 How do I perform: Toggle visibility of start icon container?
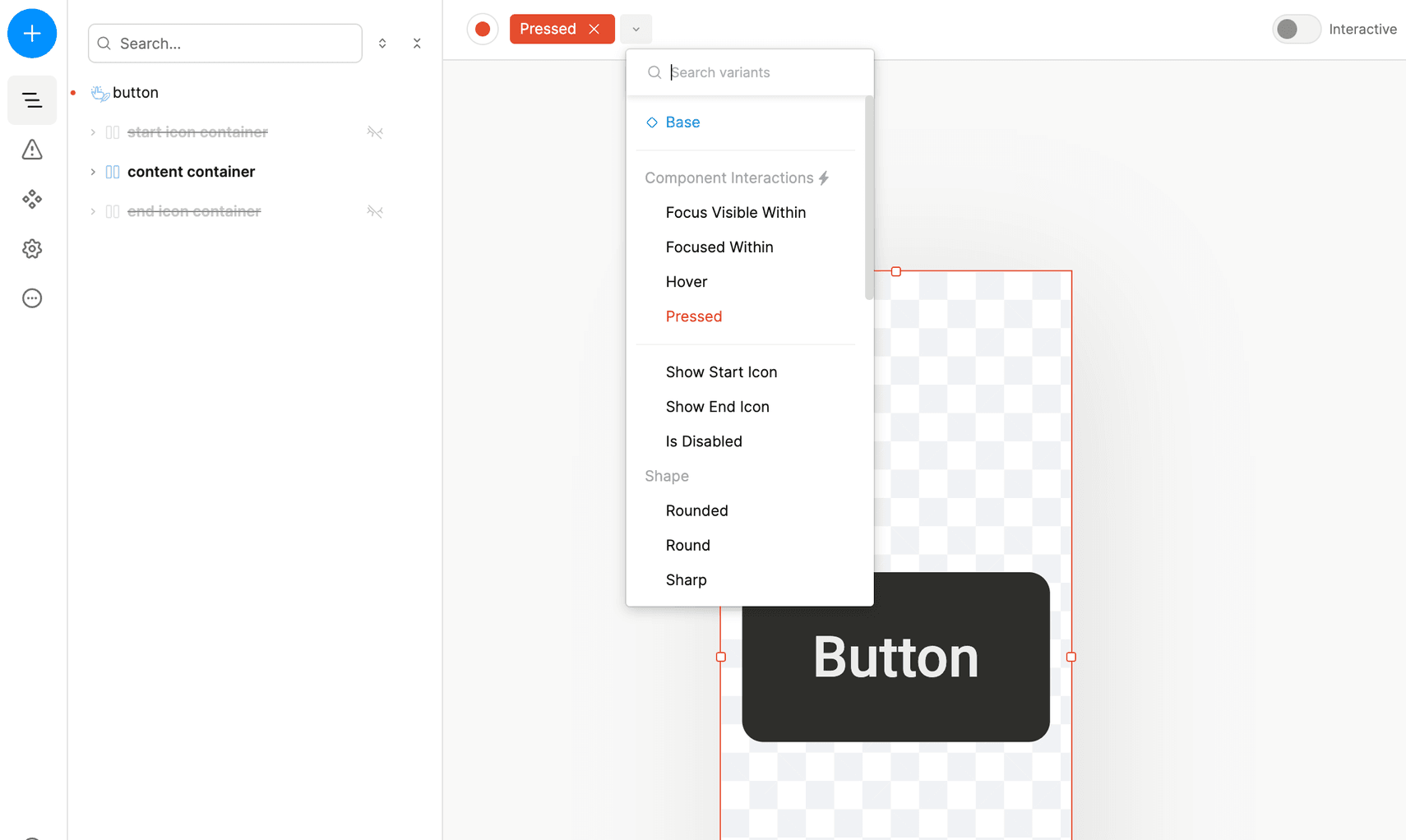(x=375, y=132)
